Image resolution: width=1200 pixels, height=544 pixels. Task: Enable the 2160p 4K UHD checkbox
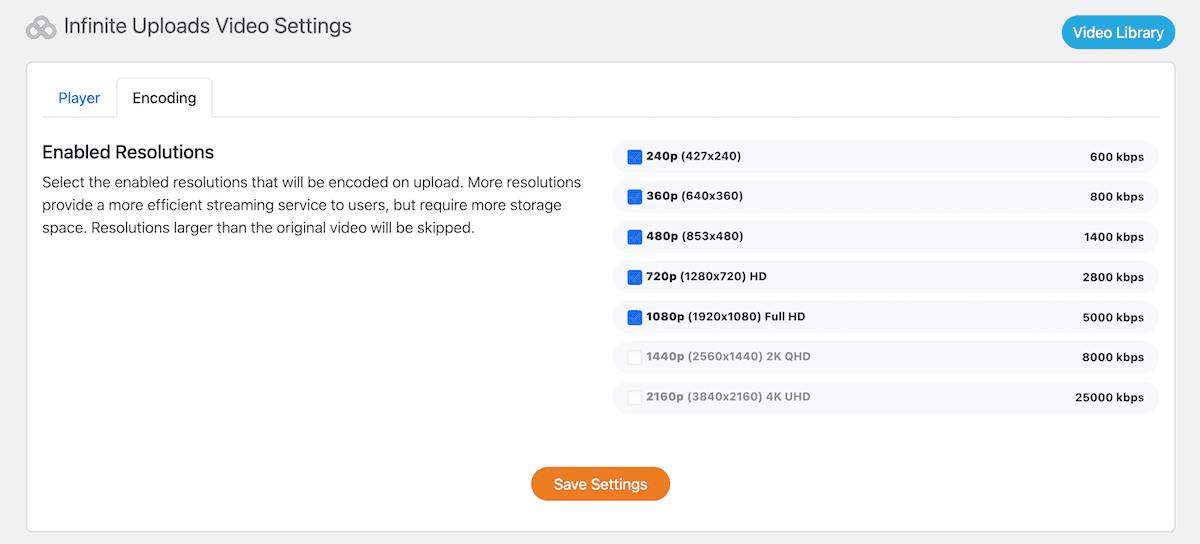[x=634, y=397]
